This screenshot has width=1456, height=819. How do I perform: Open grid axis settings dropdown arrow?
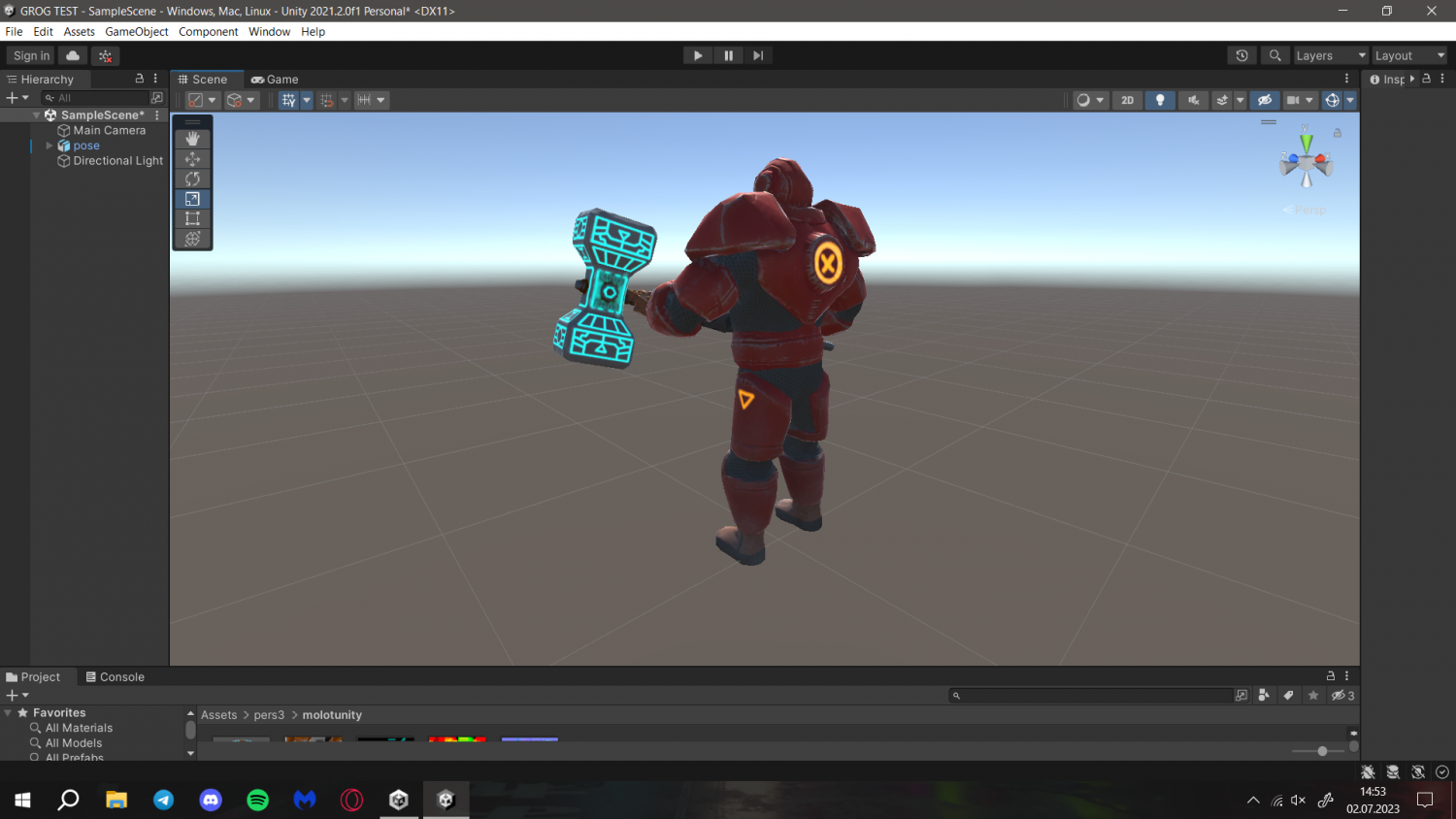point(307,100)
